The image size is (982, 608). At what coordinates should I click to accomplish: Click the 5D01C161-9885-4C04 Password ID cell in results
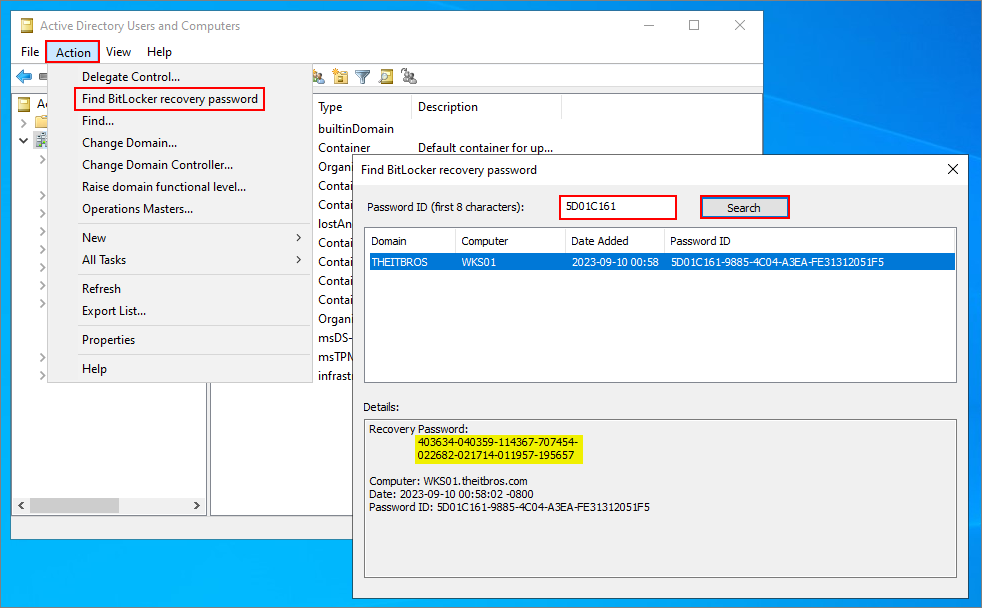(777, 262)
